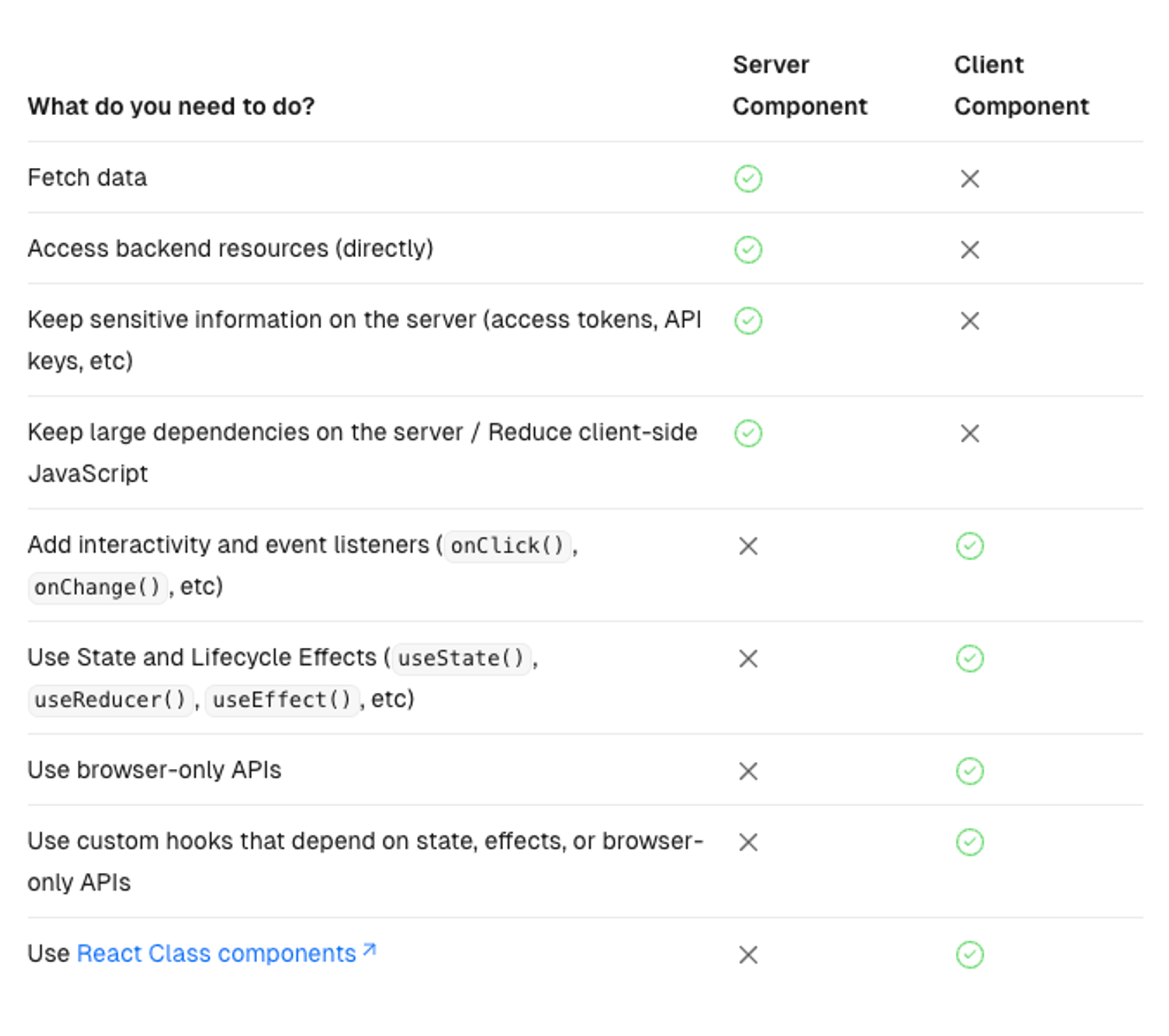Open the React Class components link
Screen dimensions: 1169x1036
point(216,954)
